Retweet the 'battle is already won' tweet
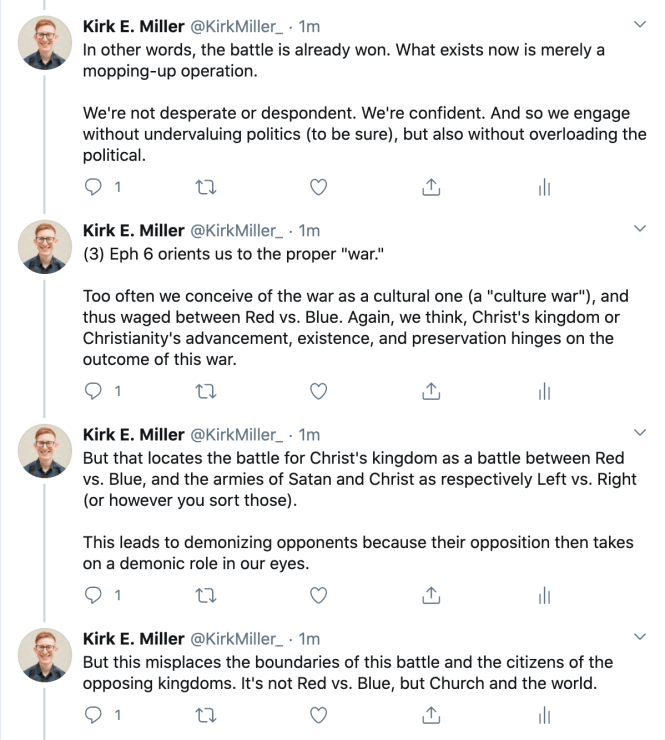Screen dimensions: 665x740 tap(205, 186)
